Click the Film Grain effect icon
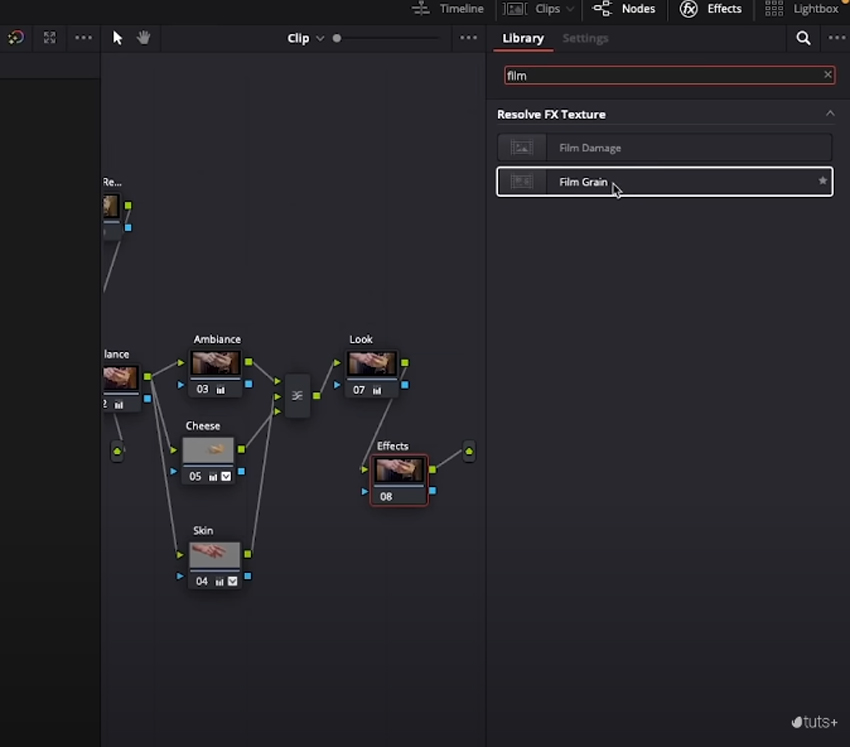Screen dimensions: 850x747 521,182
